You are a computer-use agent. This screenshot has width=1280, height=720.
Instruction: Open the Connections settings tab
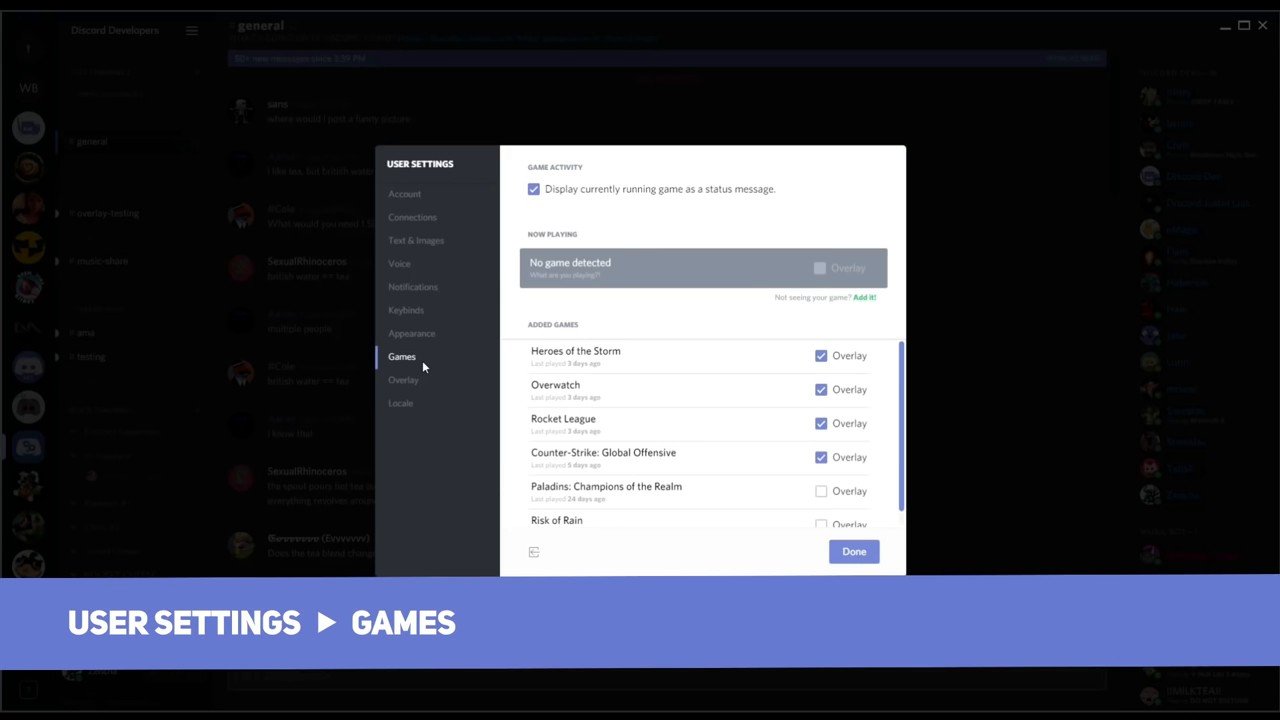coord(412,217)
